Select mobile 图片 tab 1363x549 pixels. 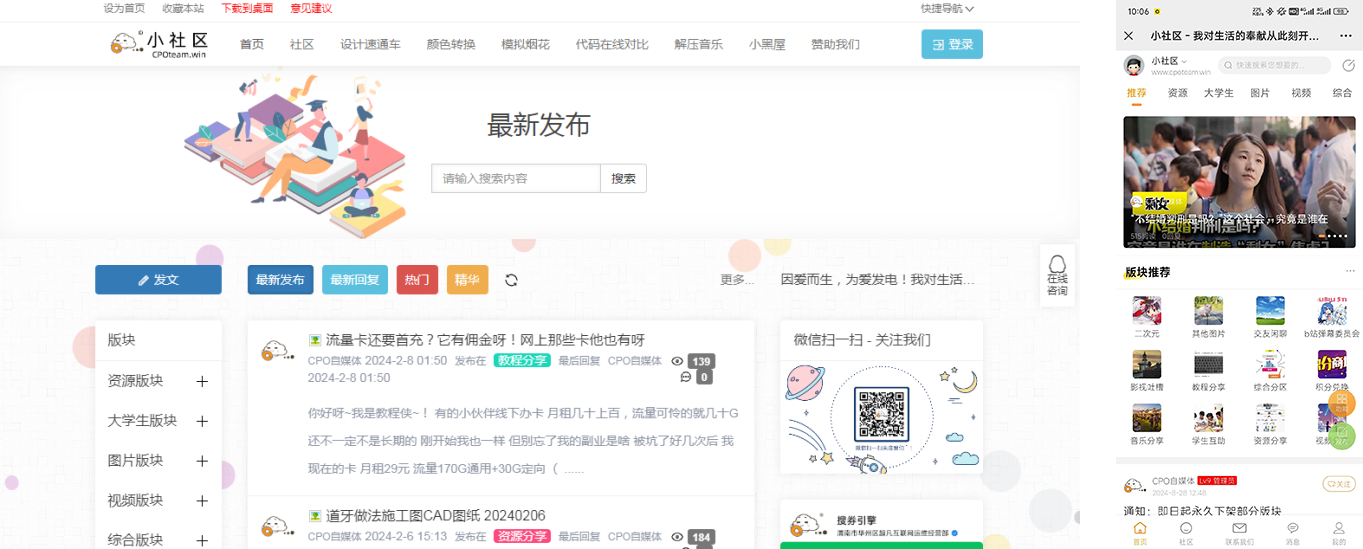tap(1260, 93)
